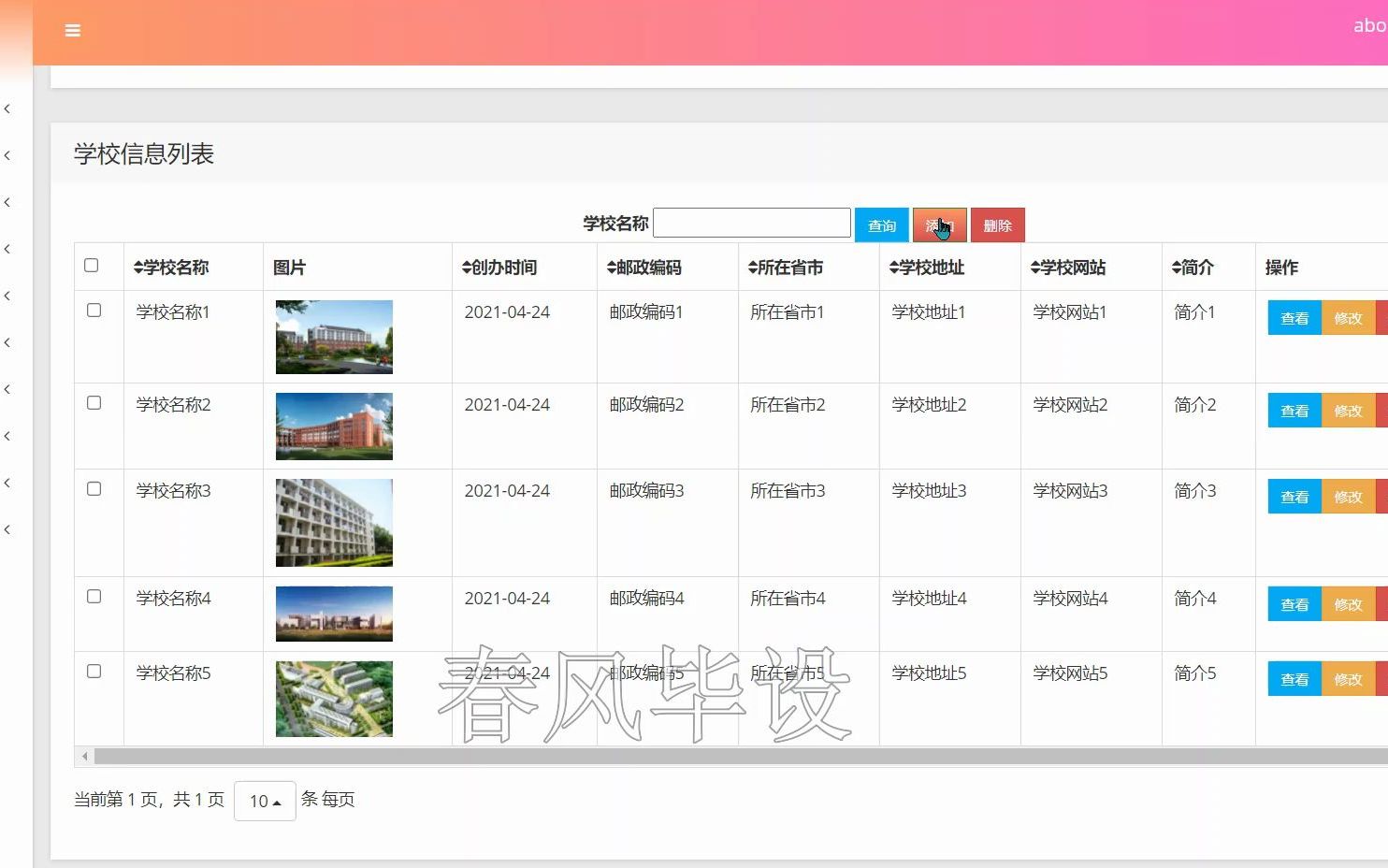This screenshot has height=868, width=1388.
Task: Select the 学校信息列表 section heading
Action: tap(144, 152)
